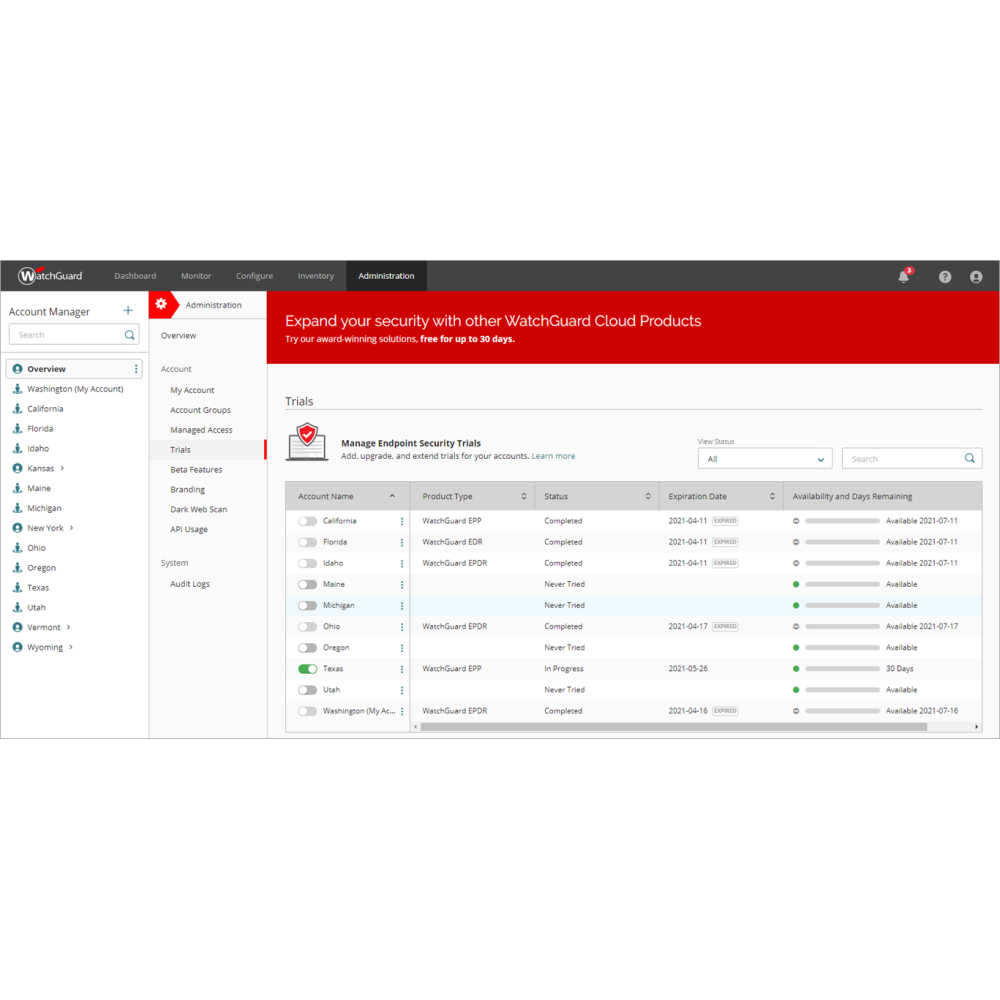Open Dark Web Scan page
Screen dimensions: 1000x1000
click(x=198, y=509)
